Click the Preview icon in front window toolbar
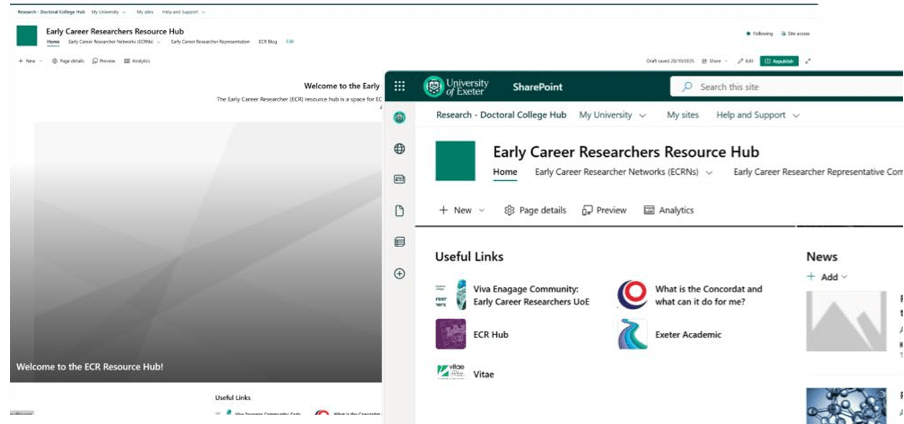 pos(587,211)
